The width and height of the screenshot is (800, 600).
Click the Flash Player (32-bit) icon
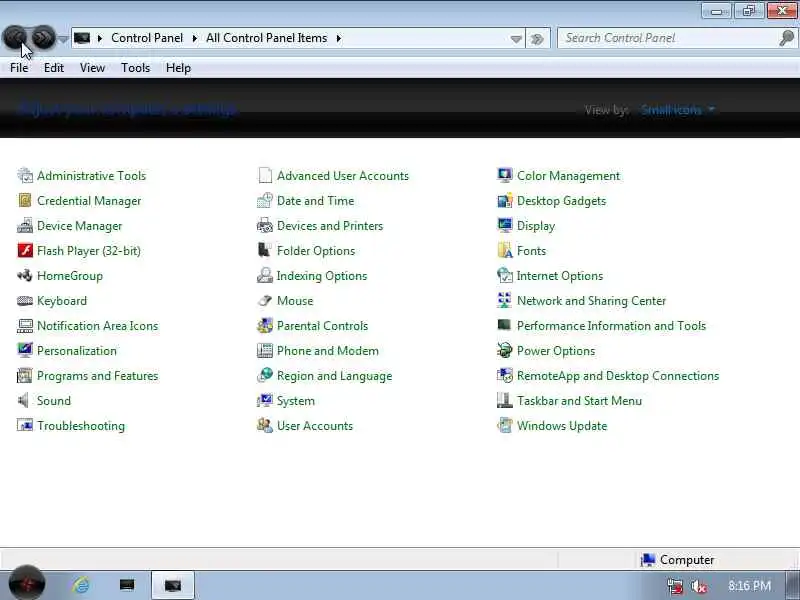[x=24, y=251]
